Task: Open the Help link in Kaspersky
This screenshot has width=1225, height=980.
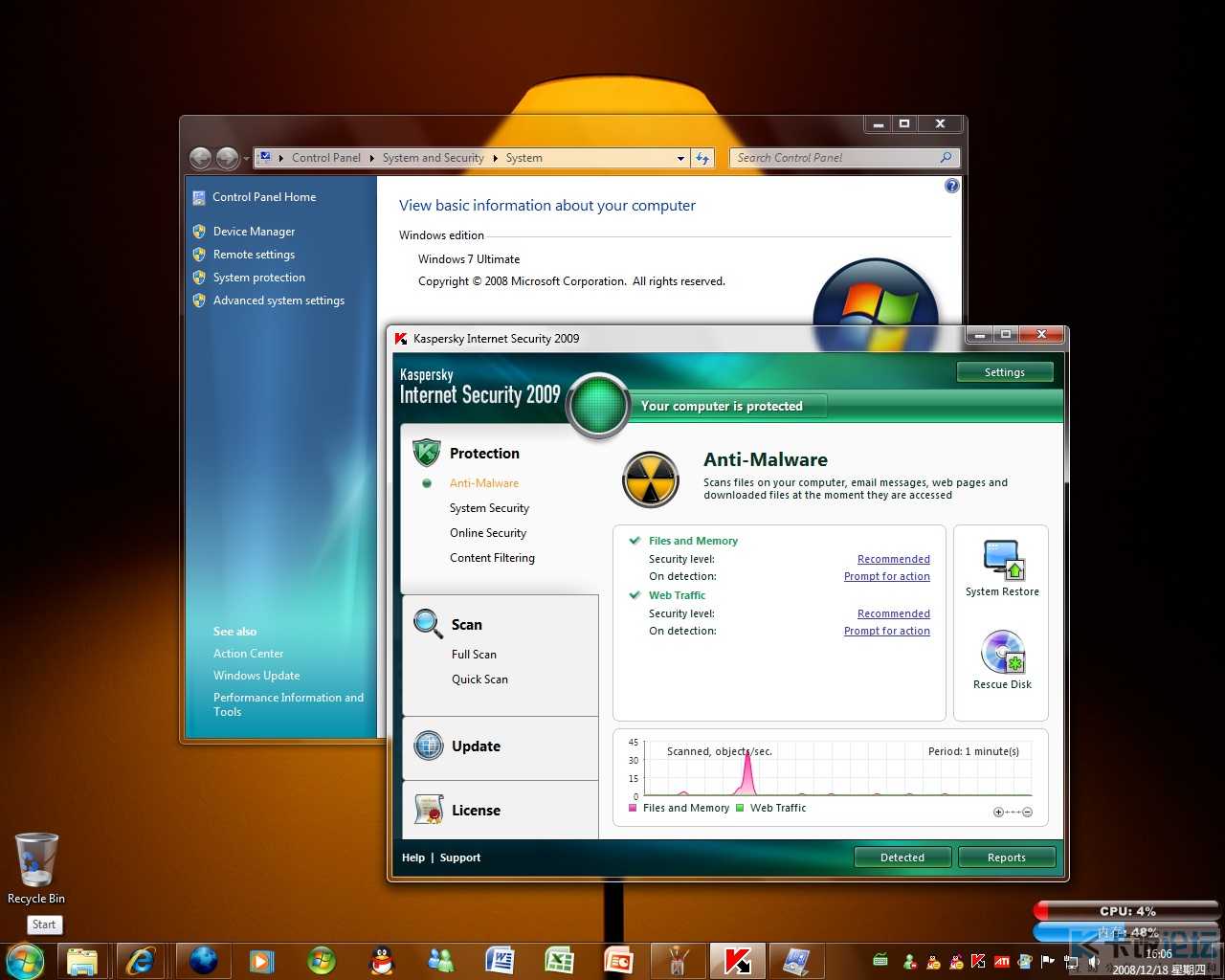Action: (x=413, y=857)
